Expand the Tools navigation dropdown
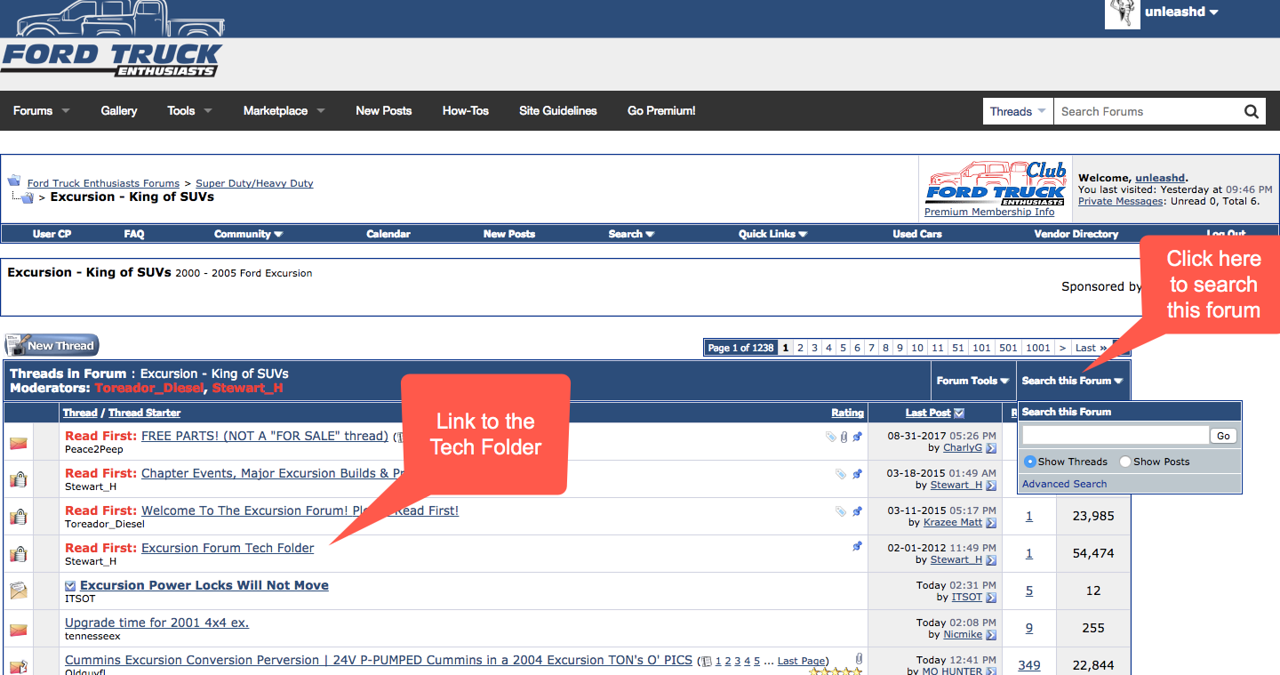This screenshot has height=675, width=1280. tap(189, 111)
